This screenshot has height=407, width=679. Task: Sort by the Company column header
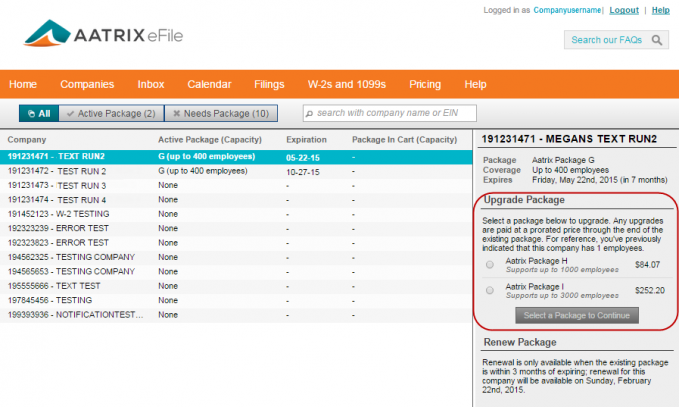27,139
